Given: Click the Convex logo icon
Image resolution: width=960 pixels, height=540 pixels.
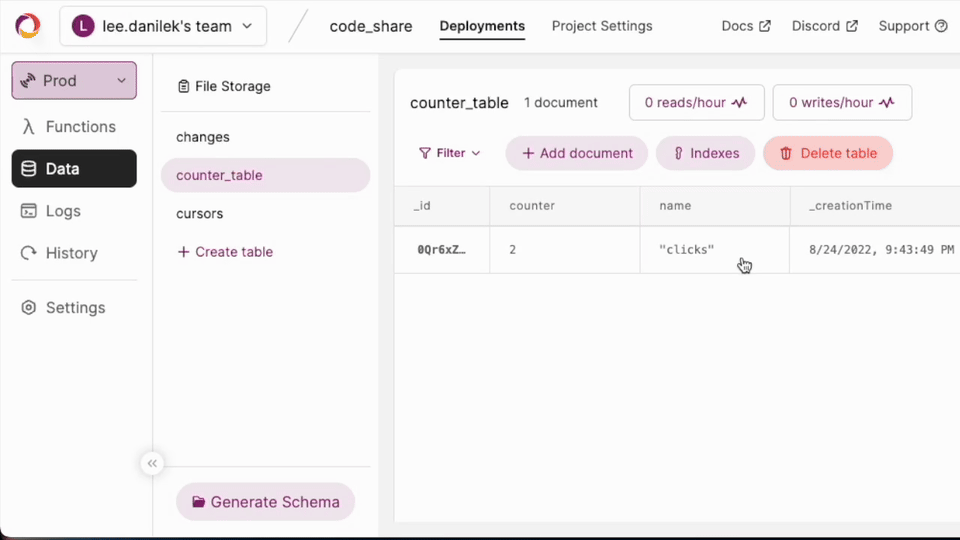Looking at the screenshot, I should pos(27,26).
